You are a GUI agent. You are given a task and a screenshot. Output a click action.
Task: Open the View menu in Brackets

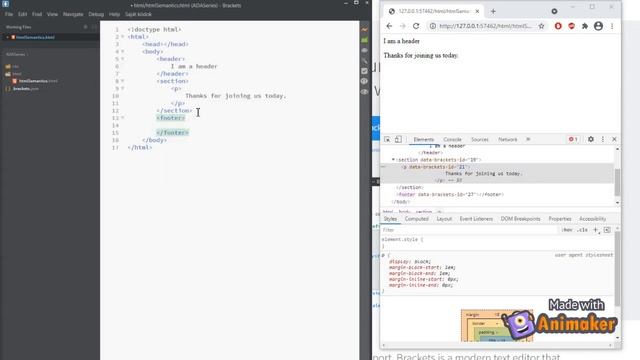tap(52, 14)
